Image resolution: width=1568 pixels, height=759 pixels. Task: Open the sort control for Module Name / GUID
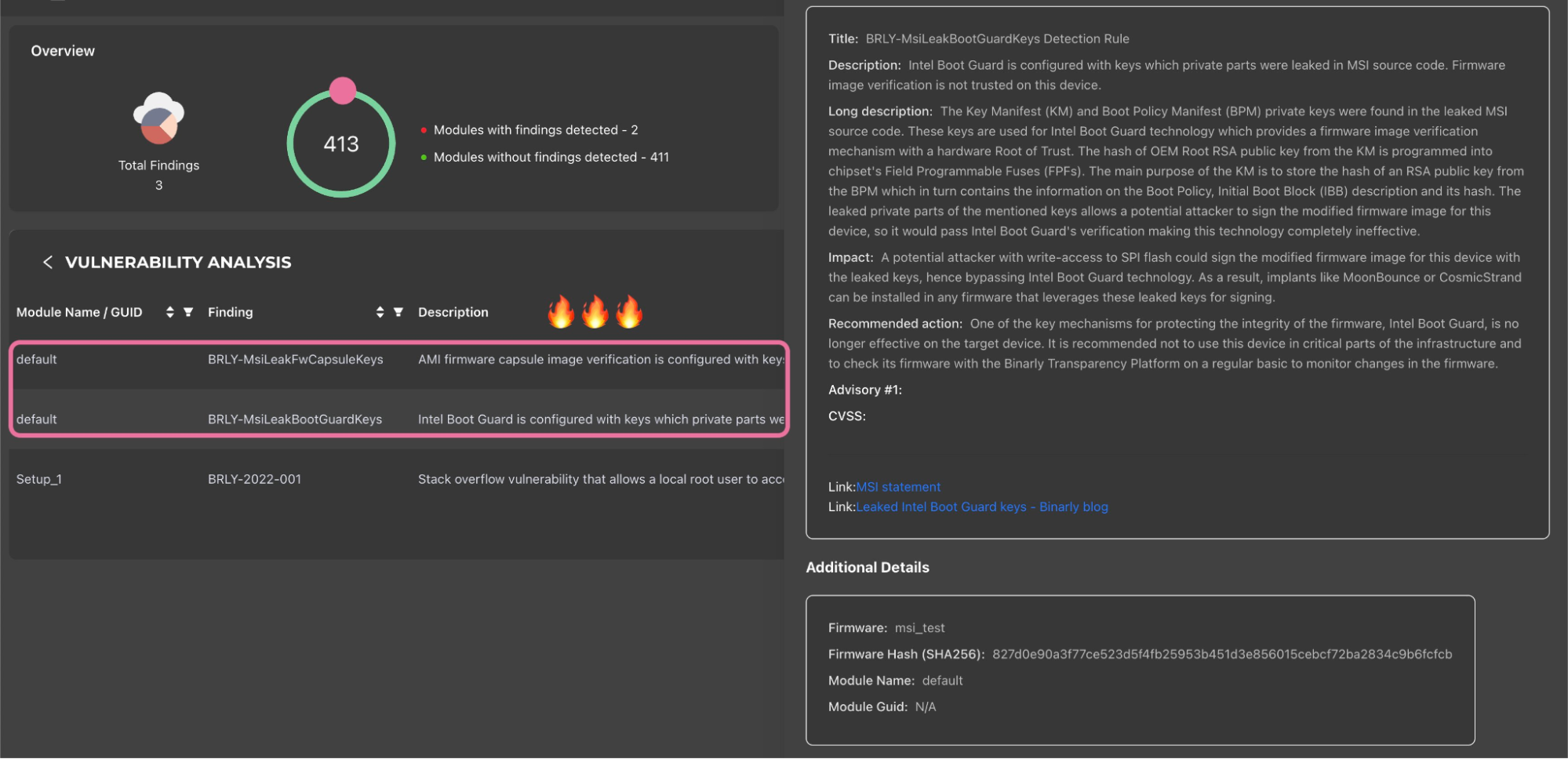click(170, 311)
